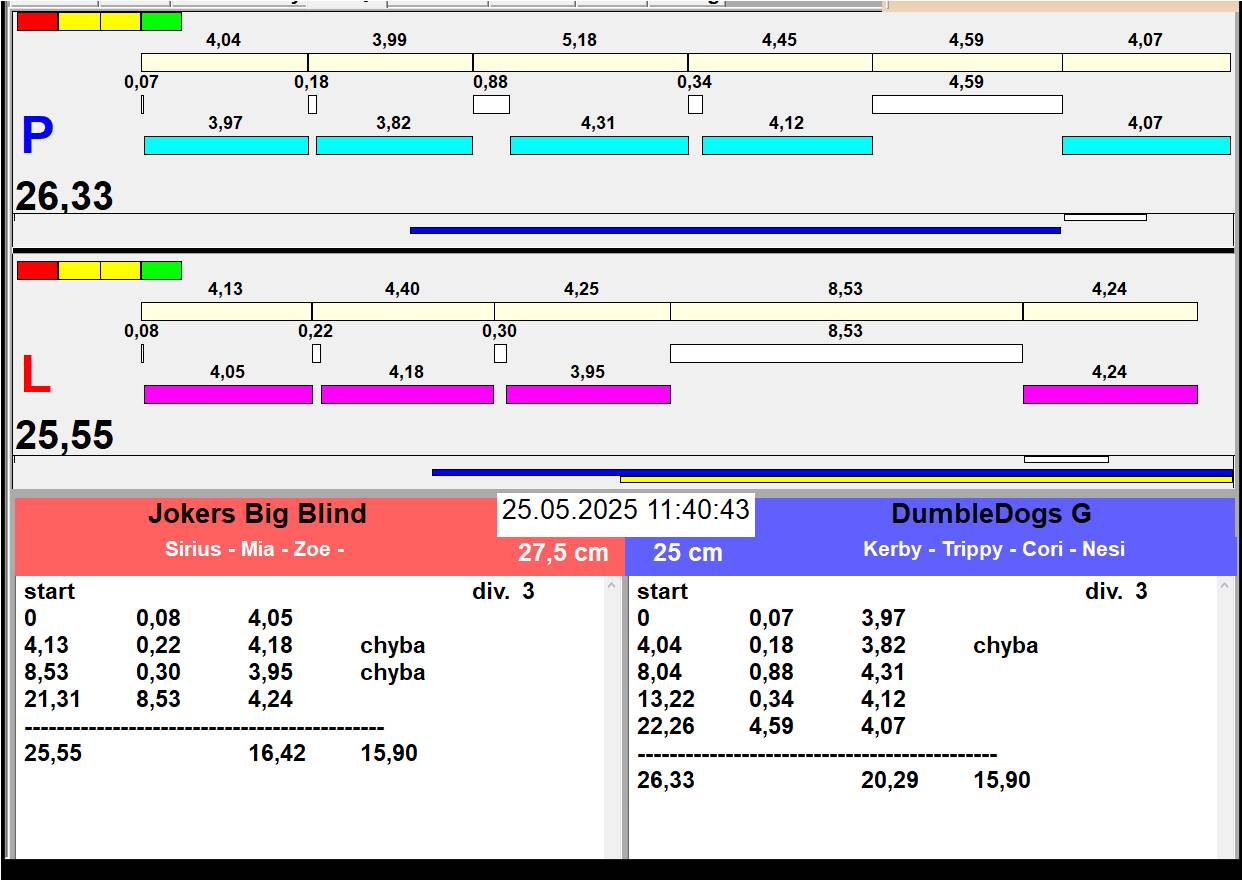The width and height of the screenshot is (1242, 880).
Task: Click chyba in the 8,53 row
Action: pos(393,673)
